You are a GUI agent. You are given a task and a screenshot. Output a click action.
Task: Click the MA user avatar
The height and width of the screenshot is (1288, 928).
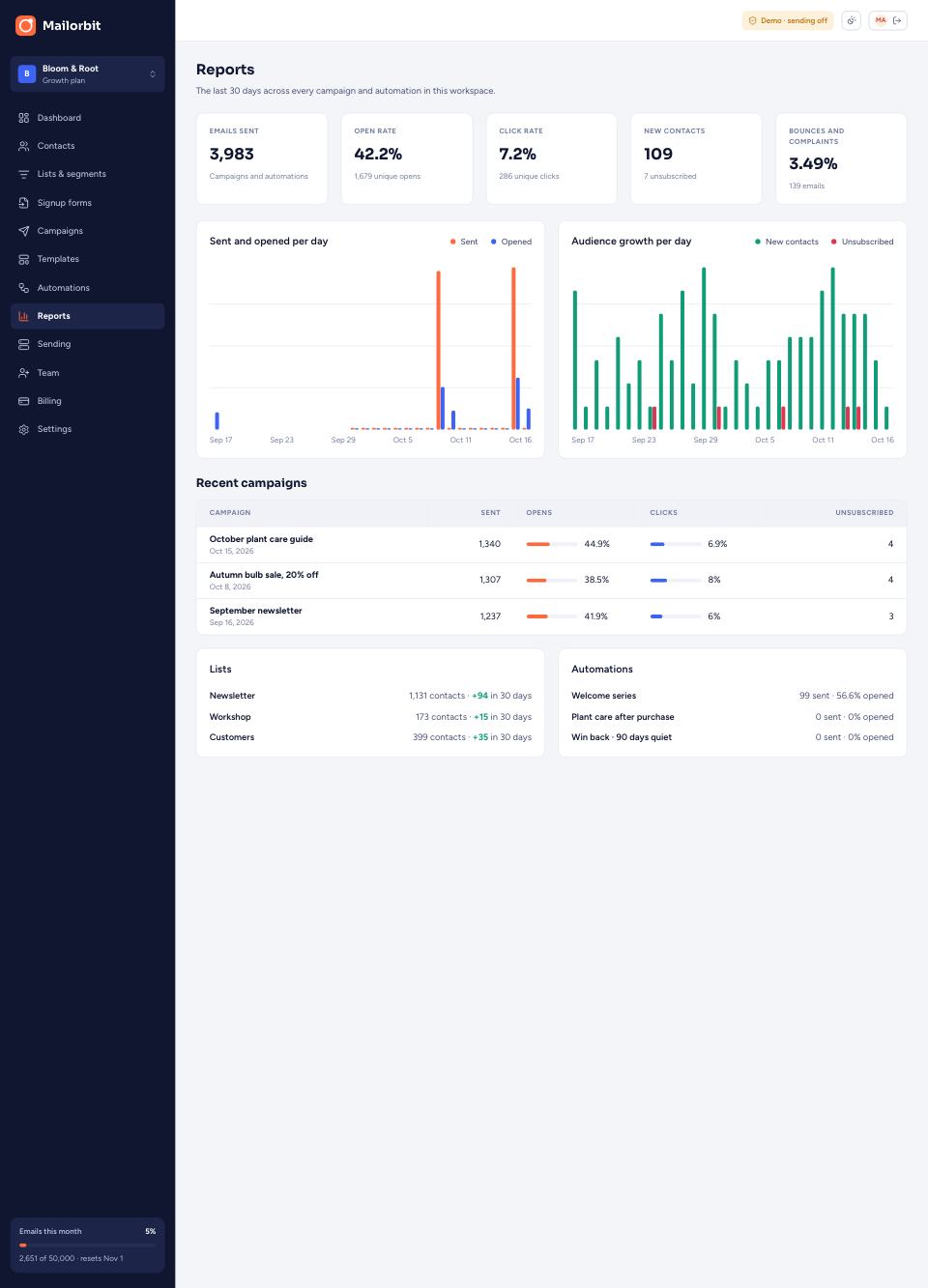click(881, 20)
